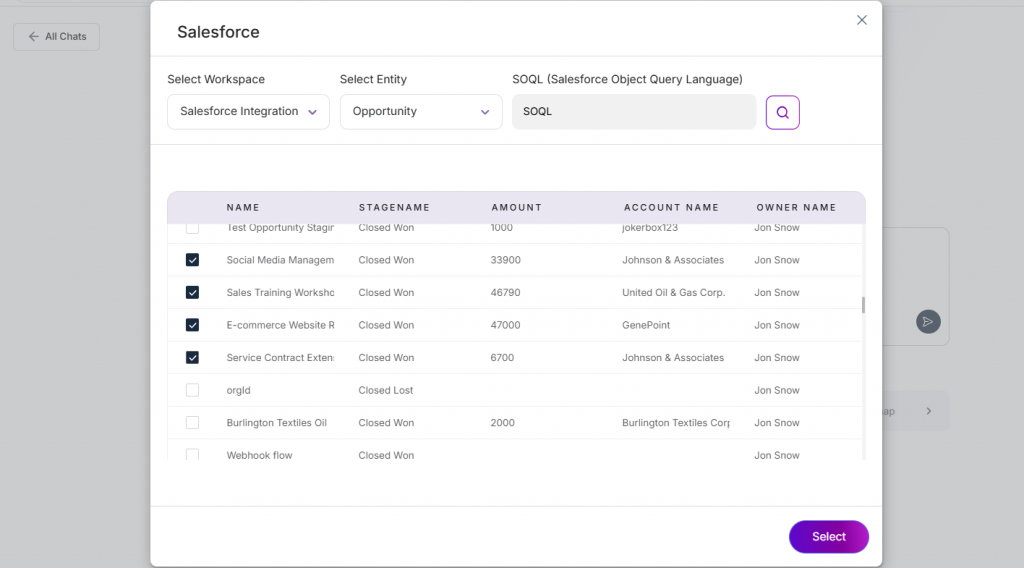Uncheck E-commerce Website row checkbox

tap(192, 325)
